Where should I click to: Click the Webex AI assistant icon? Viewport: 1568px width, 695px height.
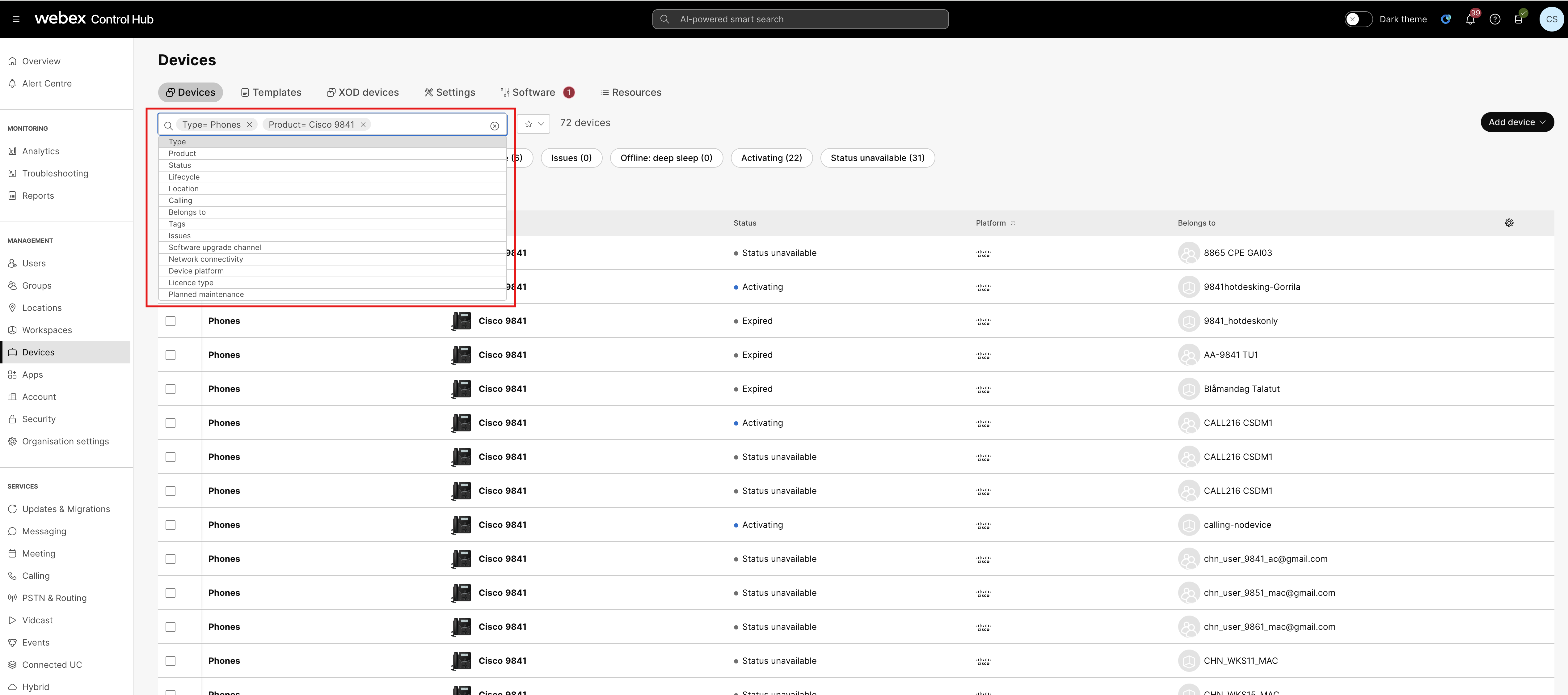[x=1446, y=19]
